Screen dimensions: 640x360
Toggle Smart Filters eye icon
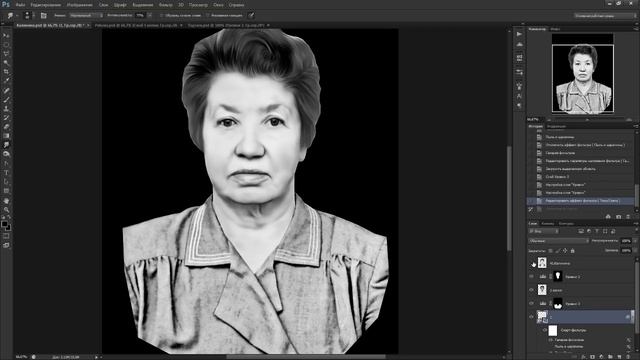[545, 330]
